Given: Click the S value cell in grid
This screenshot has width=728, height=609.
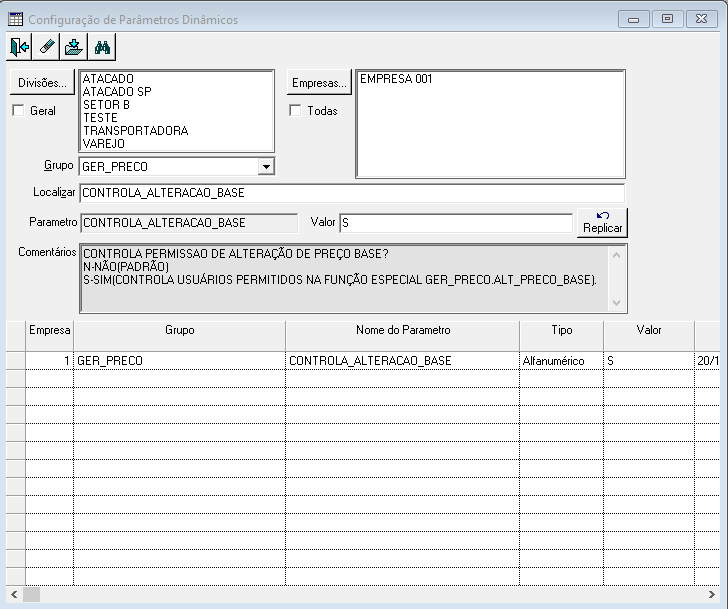Looking at the screenshot, I should coord(649,361).
